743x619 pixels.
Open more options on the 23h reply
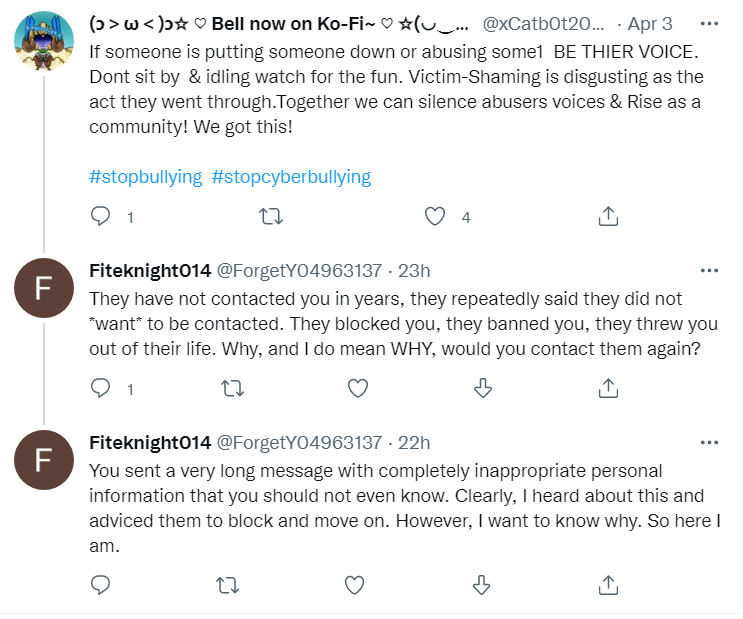tap(709, 271)
